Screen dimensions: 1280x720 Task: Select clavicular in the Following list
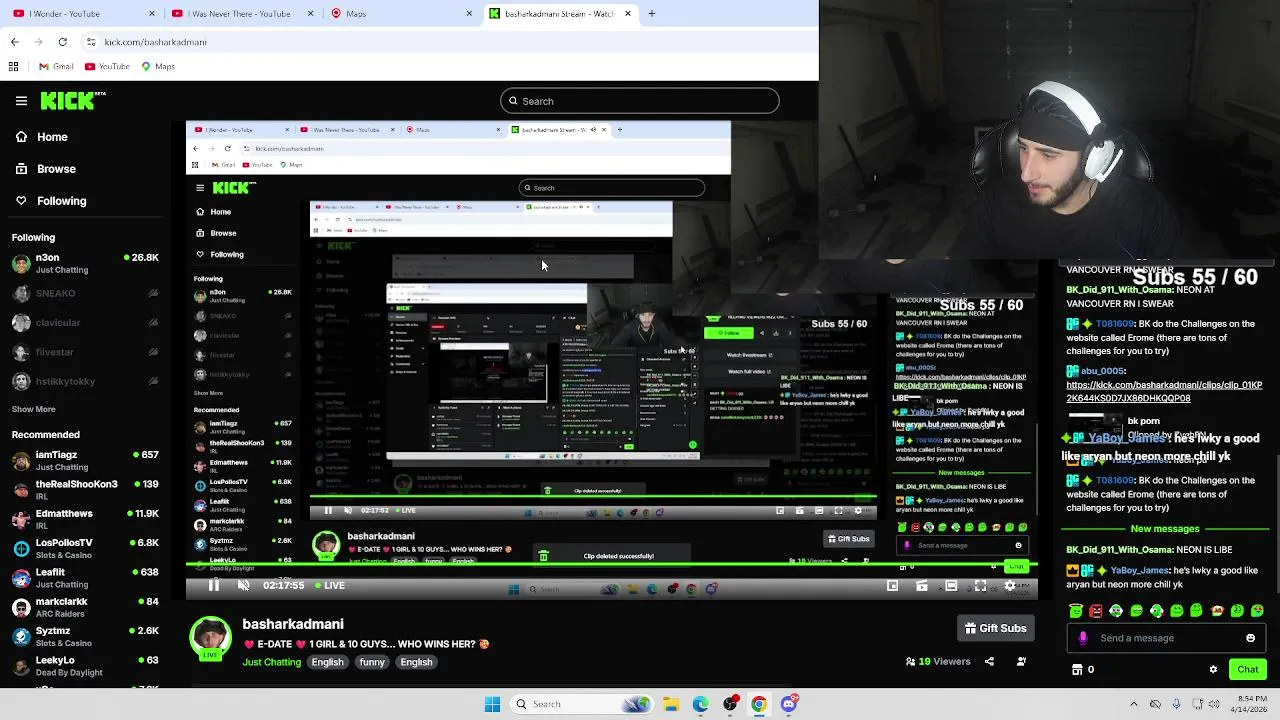(86, 322)
